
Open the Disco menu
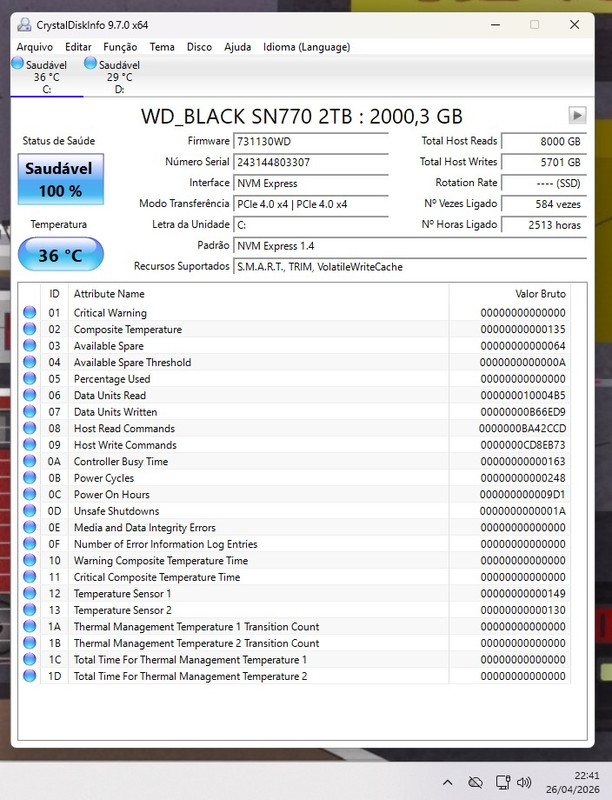click(x=199, y=47)
